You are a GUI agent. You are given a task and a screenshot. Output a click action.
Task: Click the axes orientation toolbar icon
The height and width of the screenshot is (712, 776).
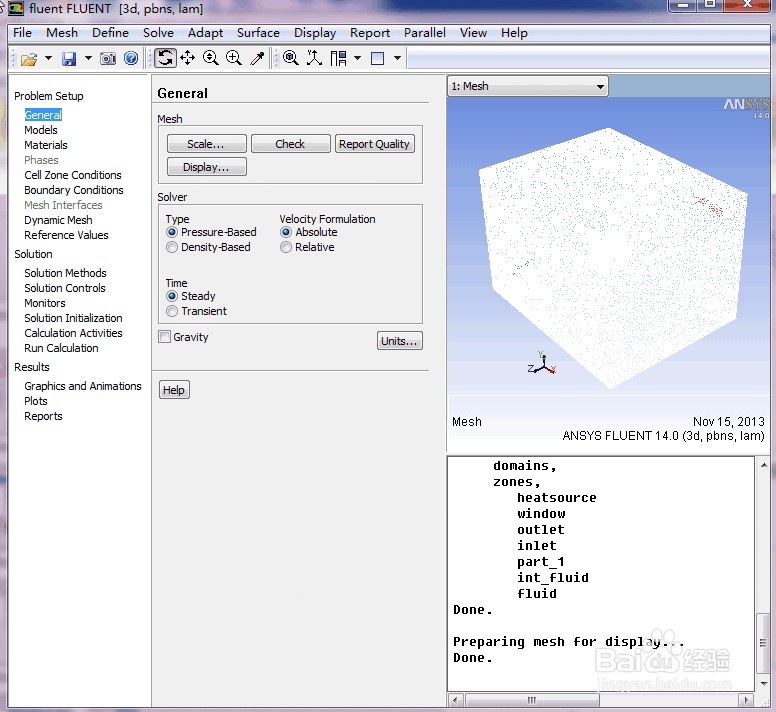click(x=314, y=58)
